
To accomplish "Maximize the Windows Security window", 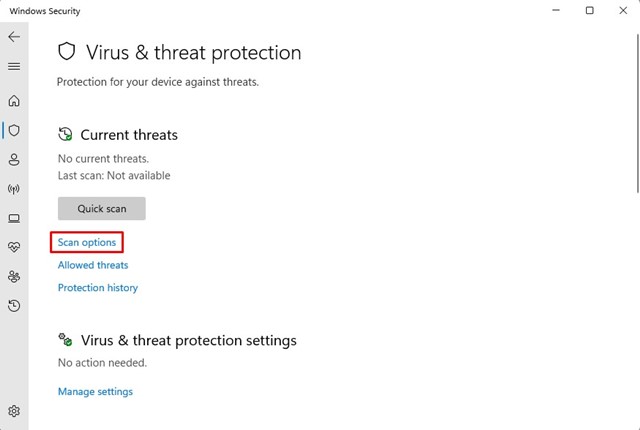I will (589, 11).
